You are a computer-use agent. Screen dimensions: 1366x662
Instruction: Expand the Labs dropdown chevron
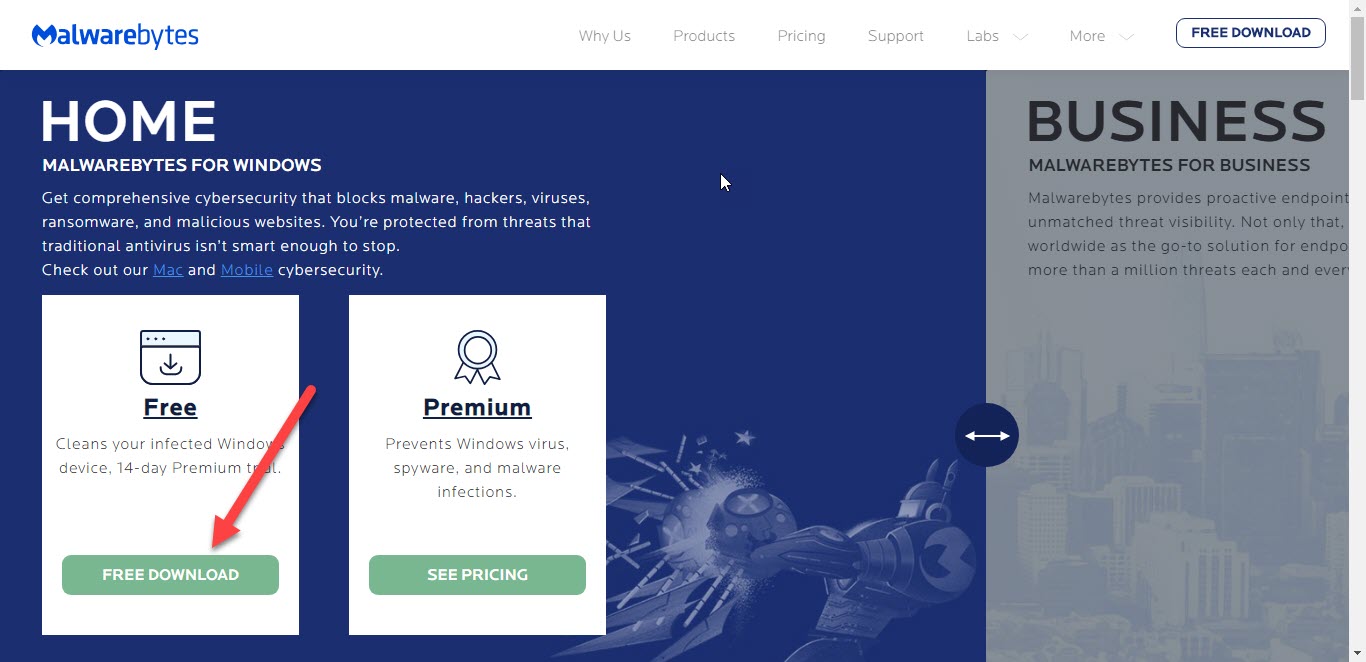coord(1020,36)
